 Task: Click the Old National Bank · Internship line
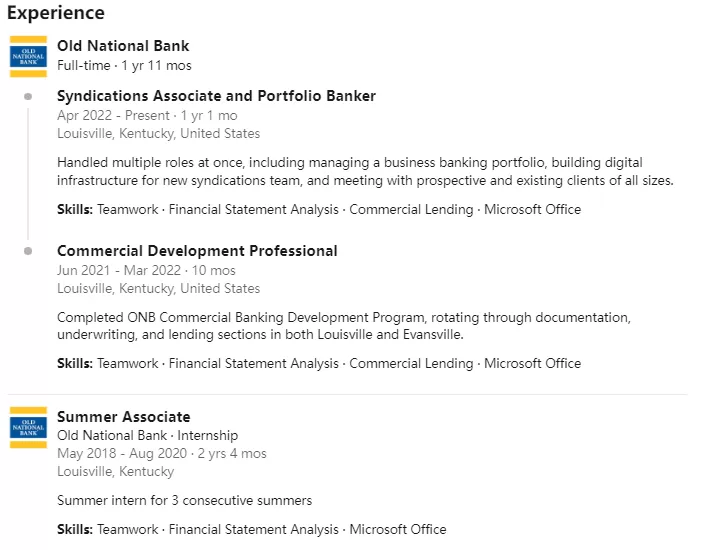(x=148, y=435)
